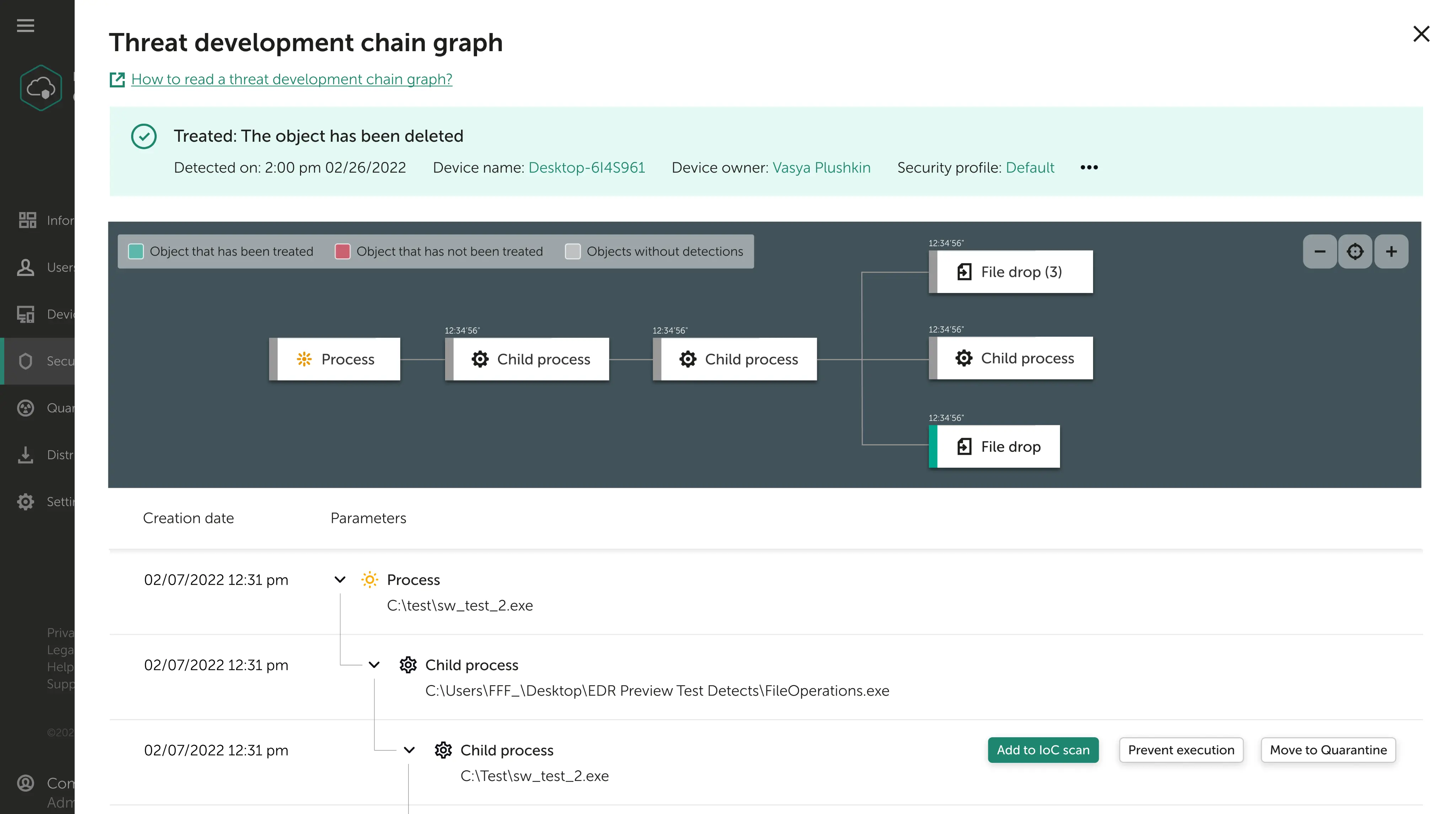Click the Quarantine sidebar icon
Screen dimensions: 1456x814
[26, 408]
